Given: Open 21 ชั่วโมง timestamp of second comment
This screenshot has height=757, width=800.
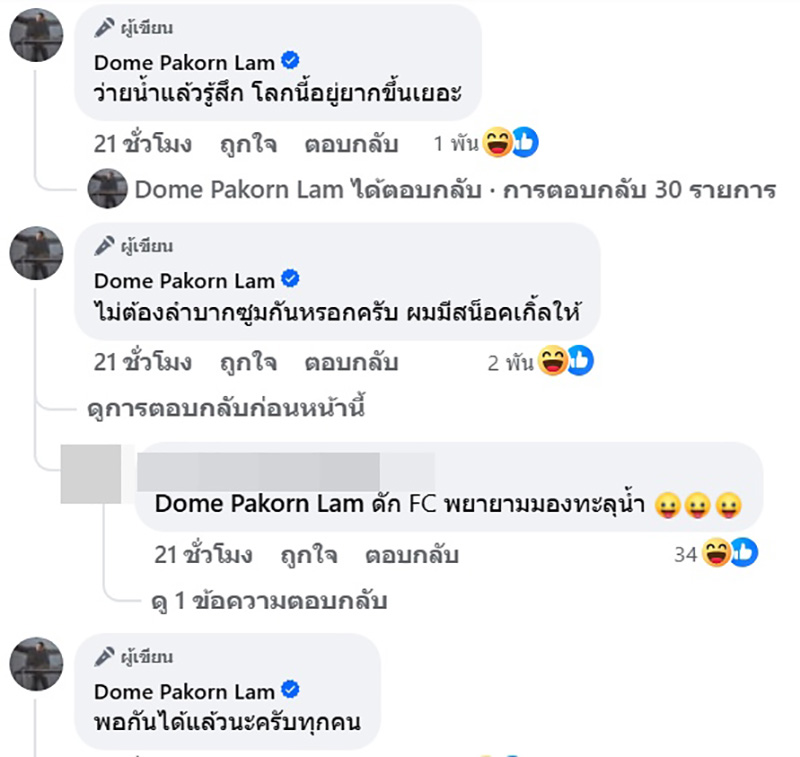Looking at the screenshot, I should (x=143, y=362).
